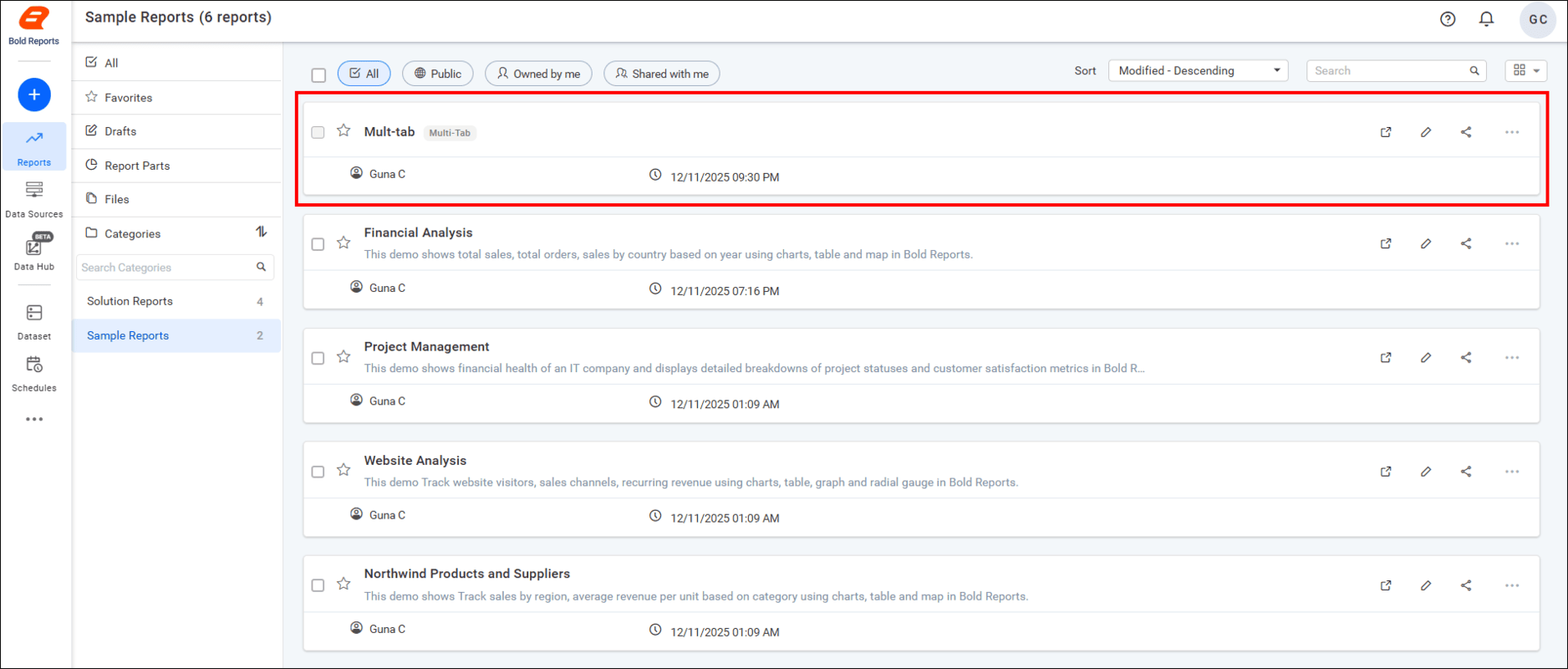This screenshot has width=1568, height=669.
Task: Edit the Financial Analysis report
Action: [1426, 243]
